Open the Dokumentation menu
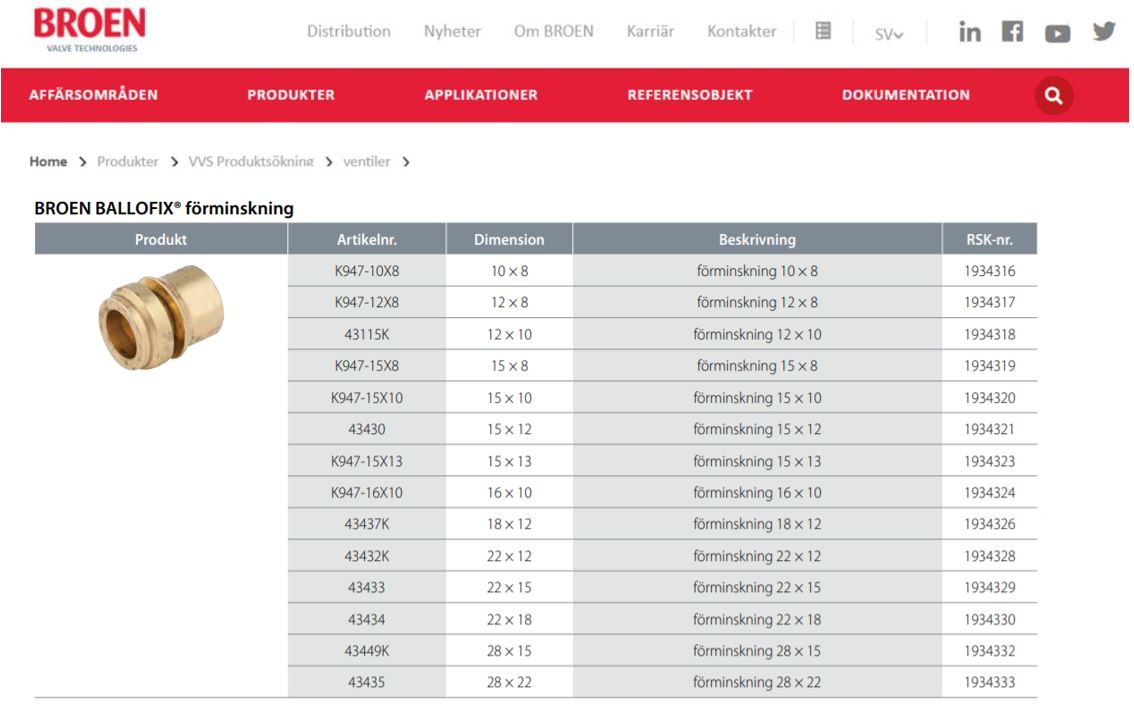This screenshot has height=713, width=1134. pyautogui.click(x=905, y=95)
